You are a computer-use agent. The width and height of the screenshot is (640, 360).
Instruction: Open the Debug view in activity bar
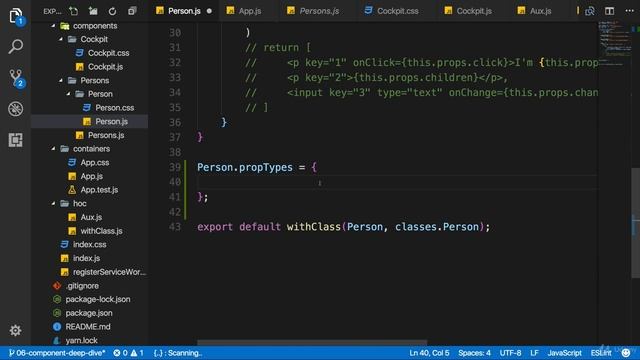tap(16, 109)
